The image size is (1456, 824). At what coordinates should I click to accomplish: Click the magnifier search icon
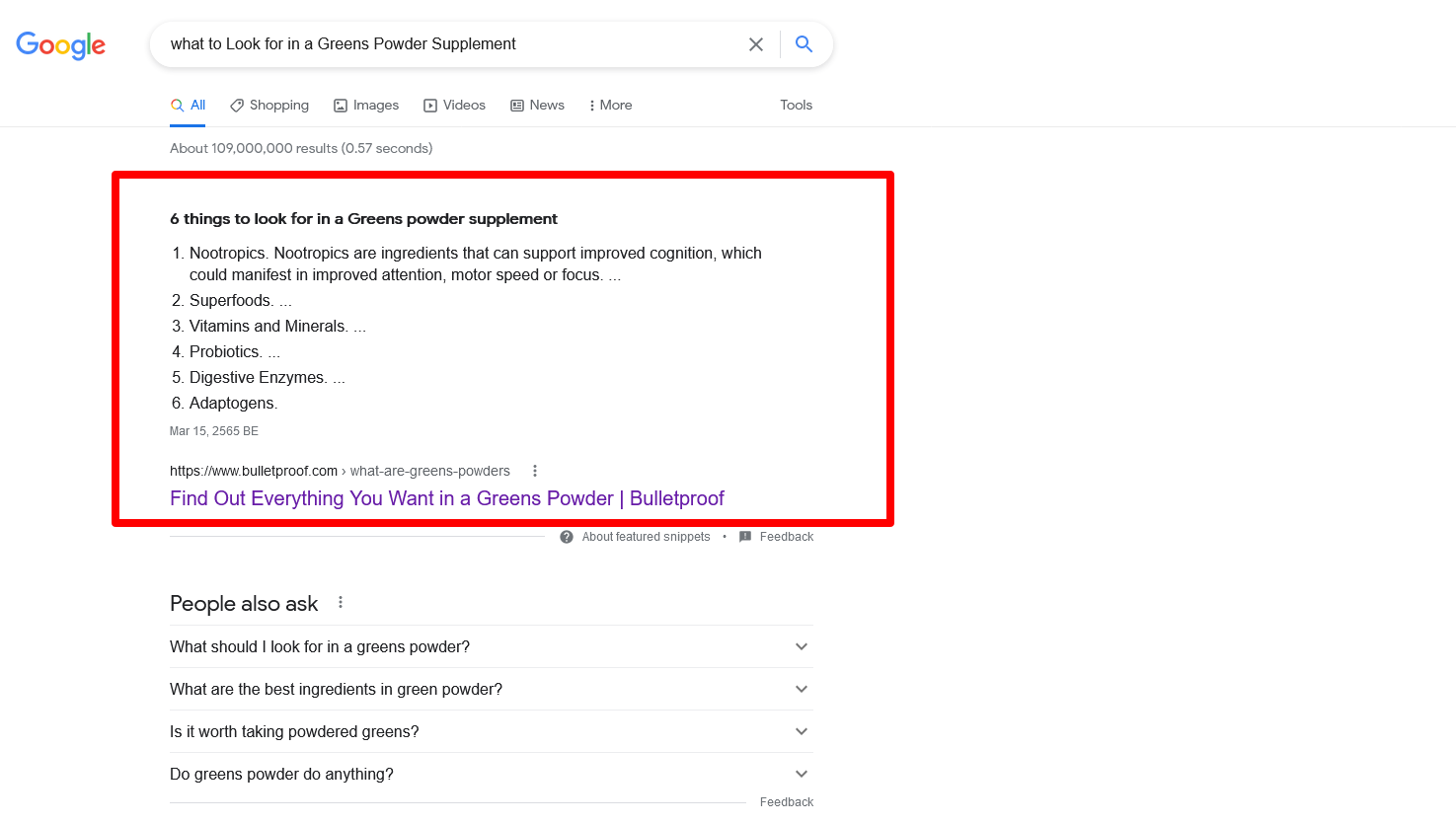(x=805, y=44)
